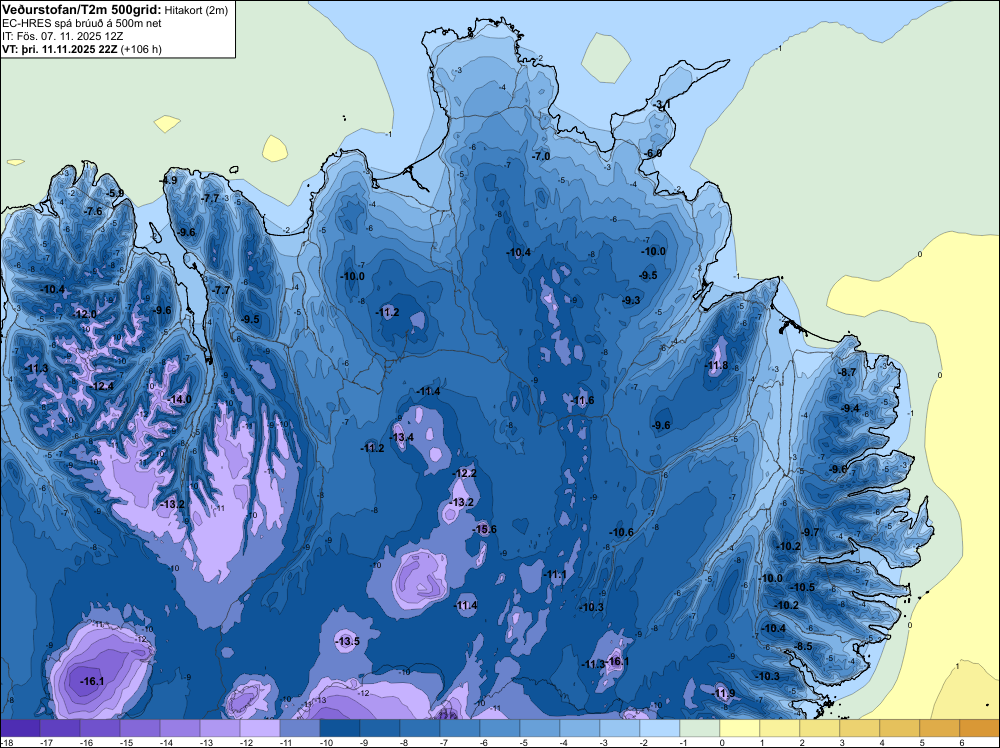Select the color scale swatch between -17 and -16
Screen dimensions: 1000x748
tap(60, 728)
